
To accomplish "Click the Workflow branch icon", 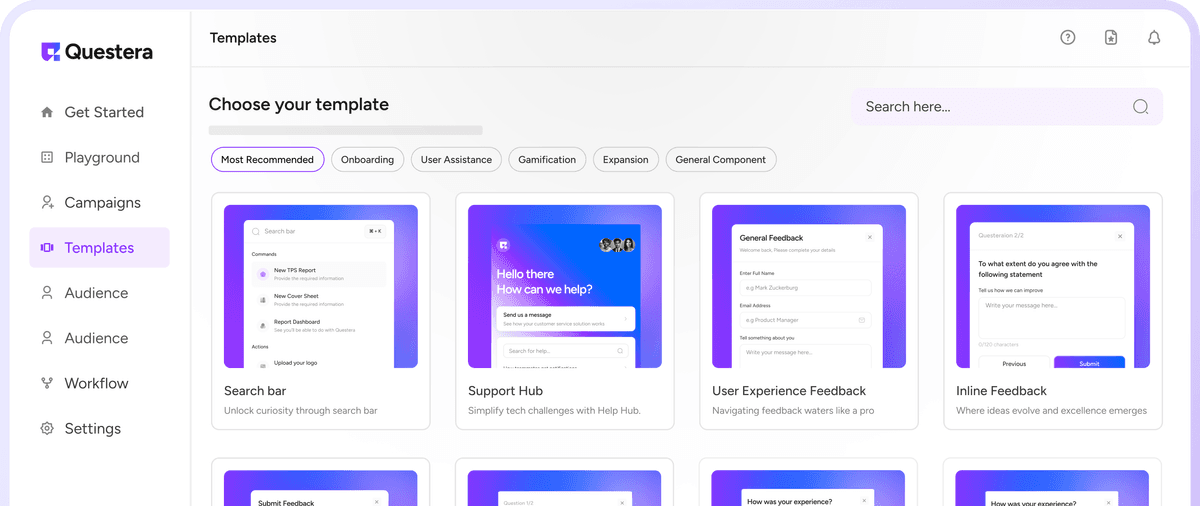I will click(47, 383).
